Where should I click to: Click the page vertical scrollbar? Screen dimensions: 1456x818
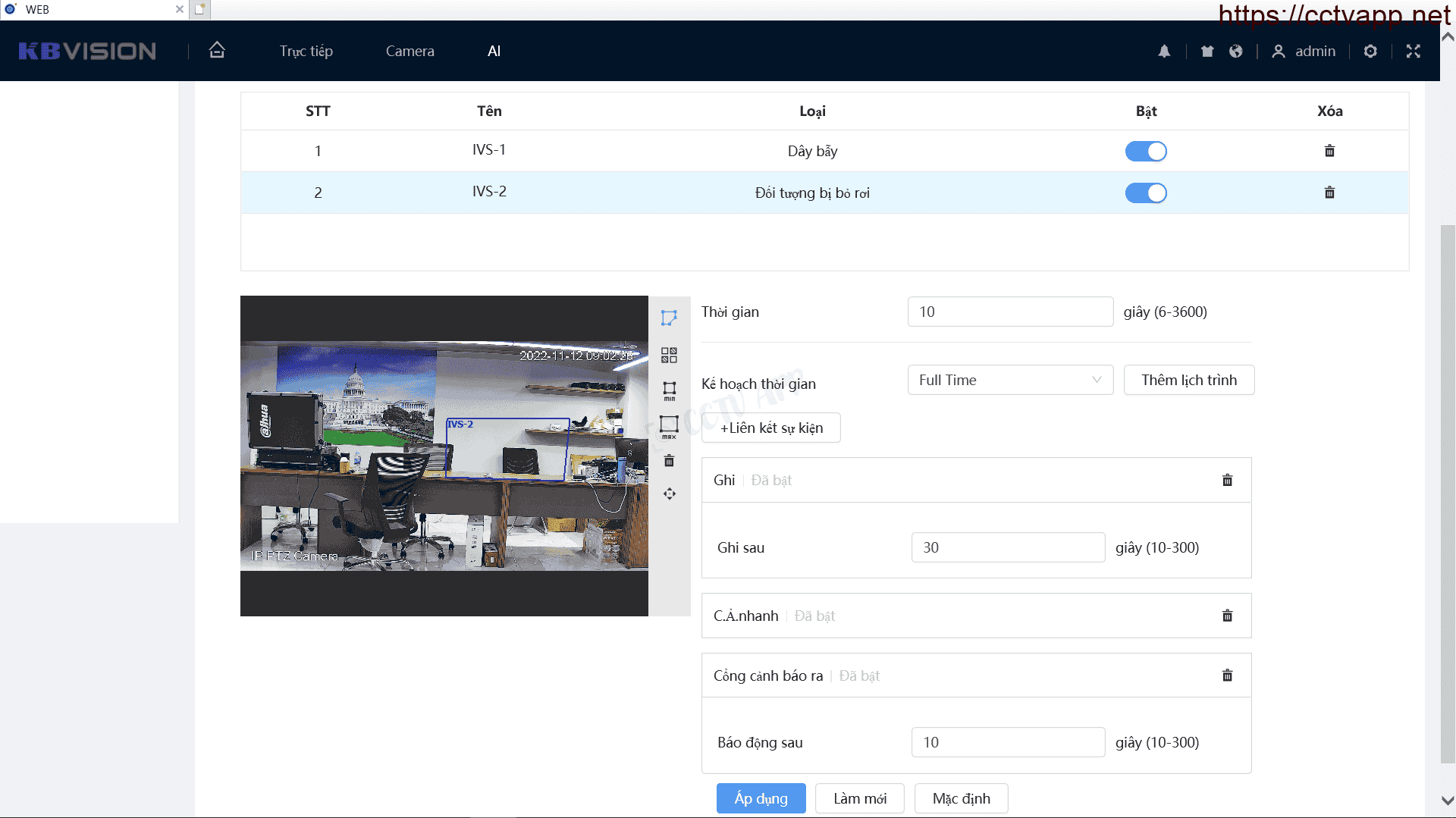coord(1447,493)
